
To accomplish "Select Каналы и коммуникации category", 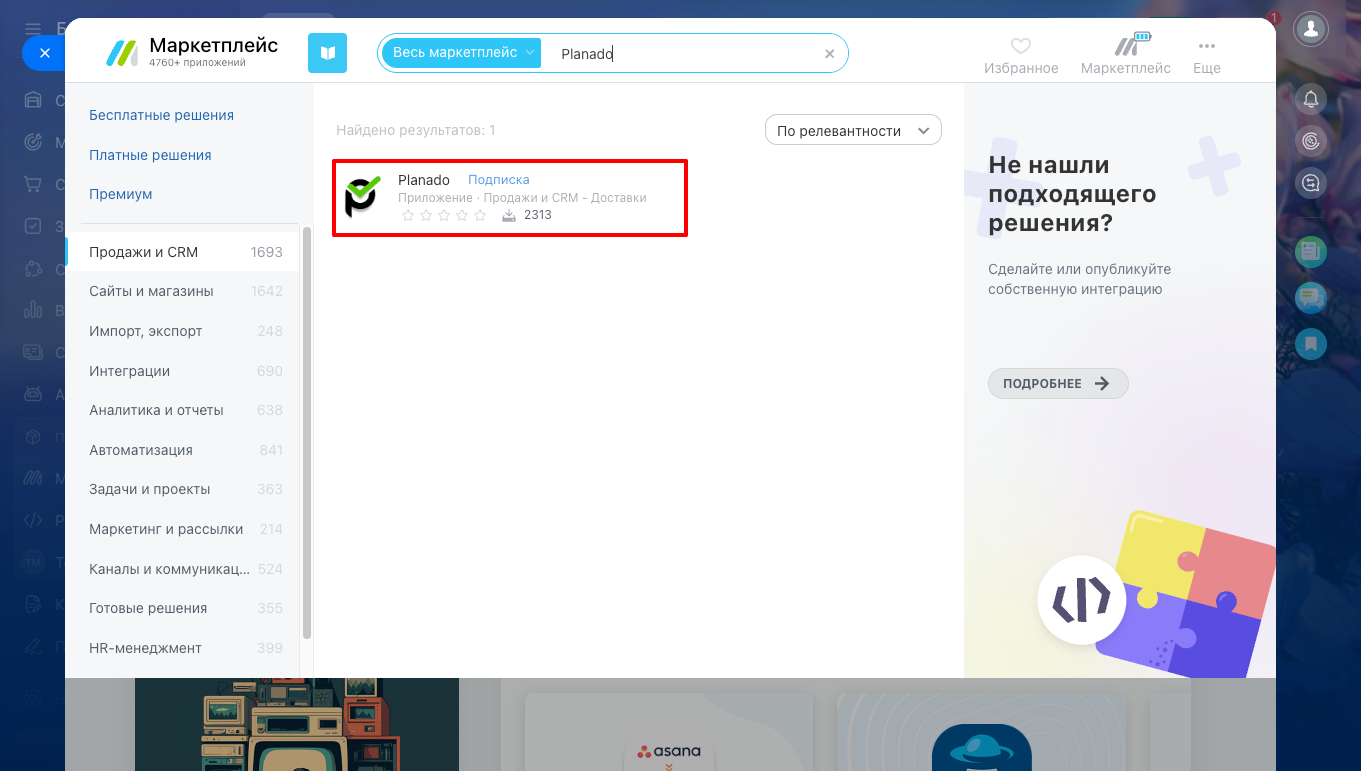I will click(x=182, y=569).
